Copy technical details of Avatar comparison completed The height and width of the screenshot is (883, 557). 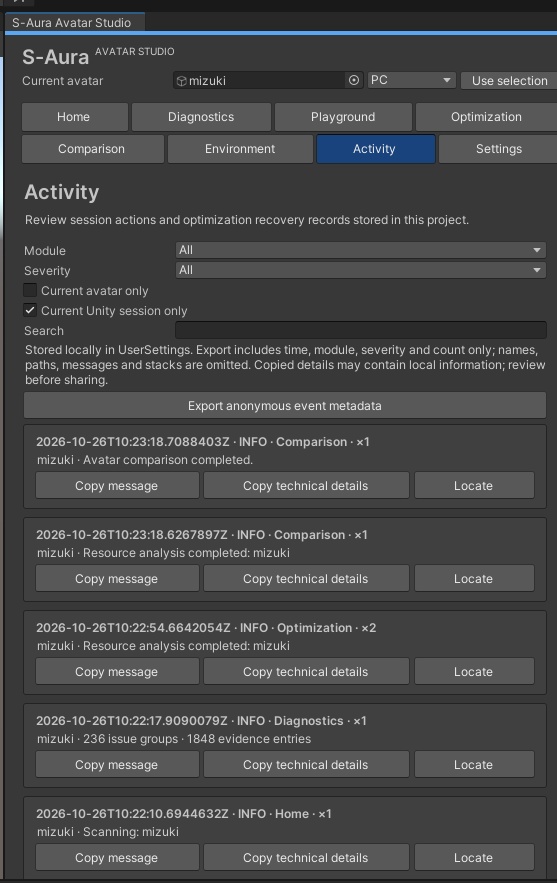pyautogui.click(x=306, y=485)
